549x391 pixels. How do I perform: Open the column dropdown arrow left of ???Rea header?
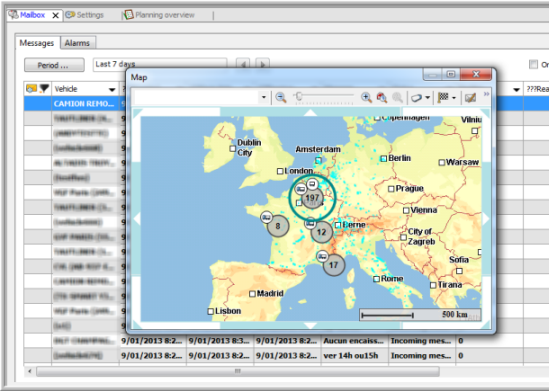click(516, 90)
